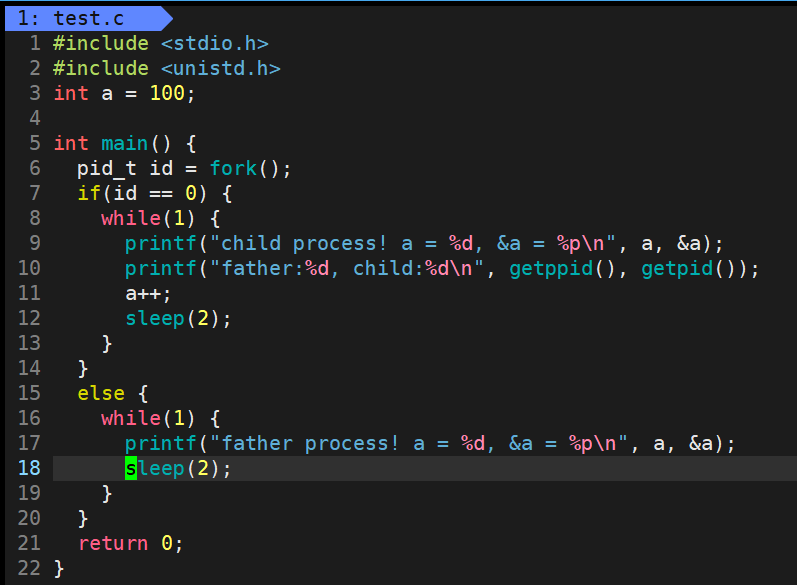Image resolution: width=797 pixels, height=585 pixels.
Task: Click 'printf' on line 17
Action: [x=161, y=443]
